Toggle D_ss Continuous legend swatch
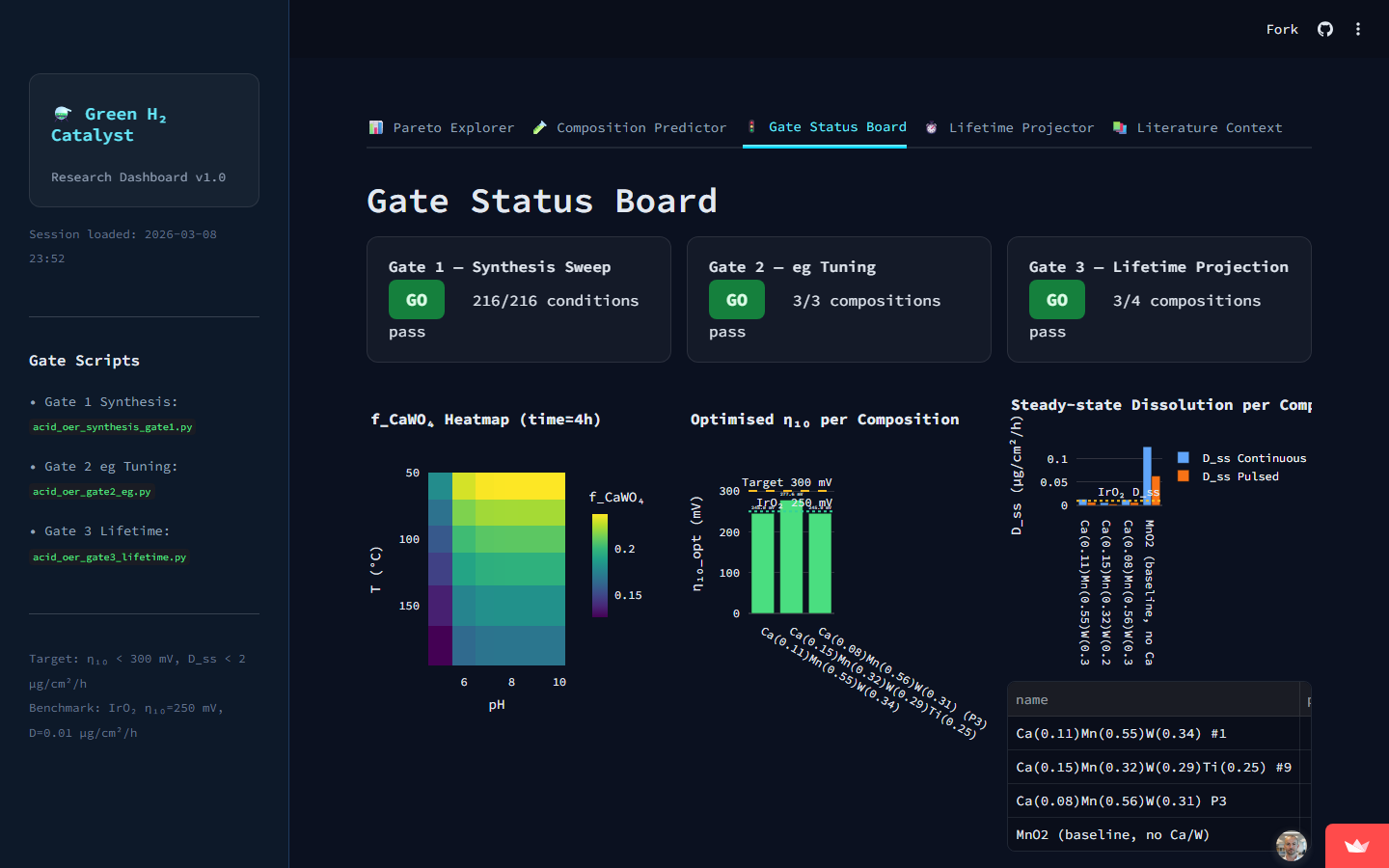Screen dimensions: 1389x868 1184,458
